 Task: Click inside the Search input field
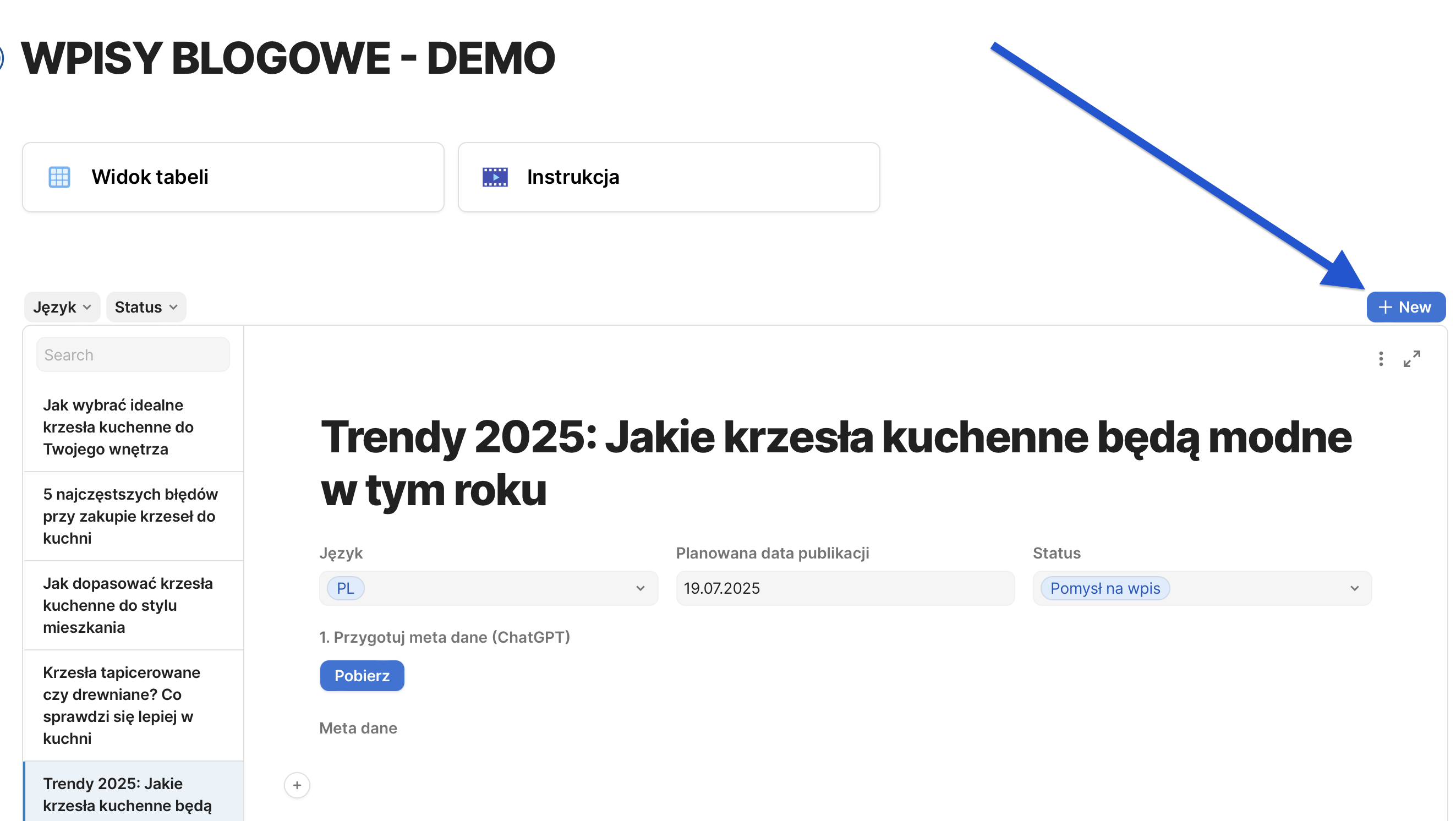coord(133,354)
